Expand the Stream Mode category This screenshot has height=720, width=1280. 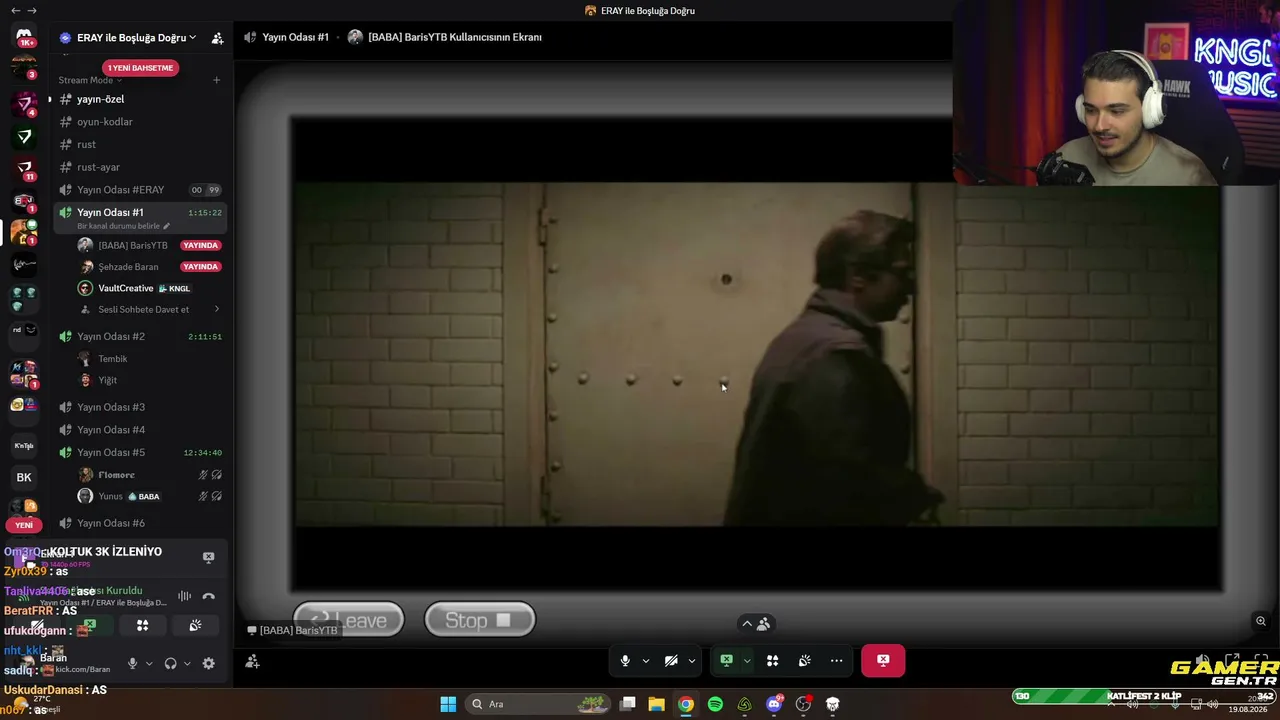pyautogui.click(x=89, y=80)
